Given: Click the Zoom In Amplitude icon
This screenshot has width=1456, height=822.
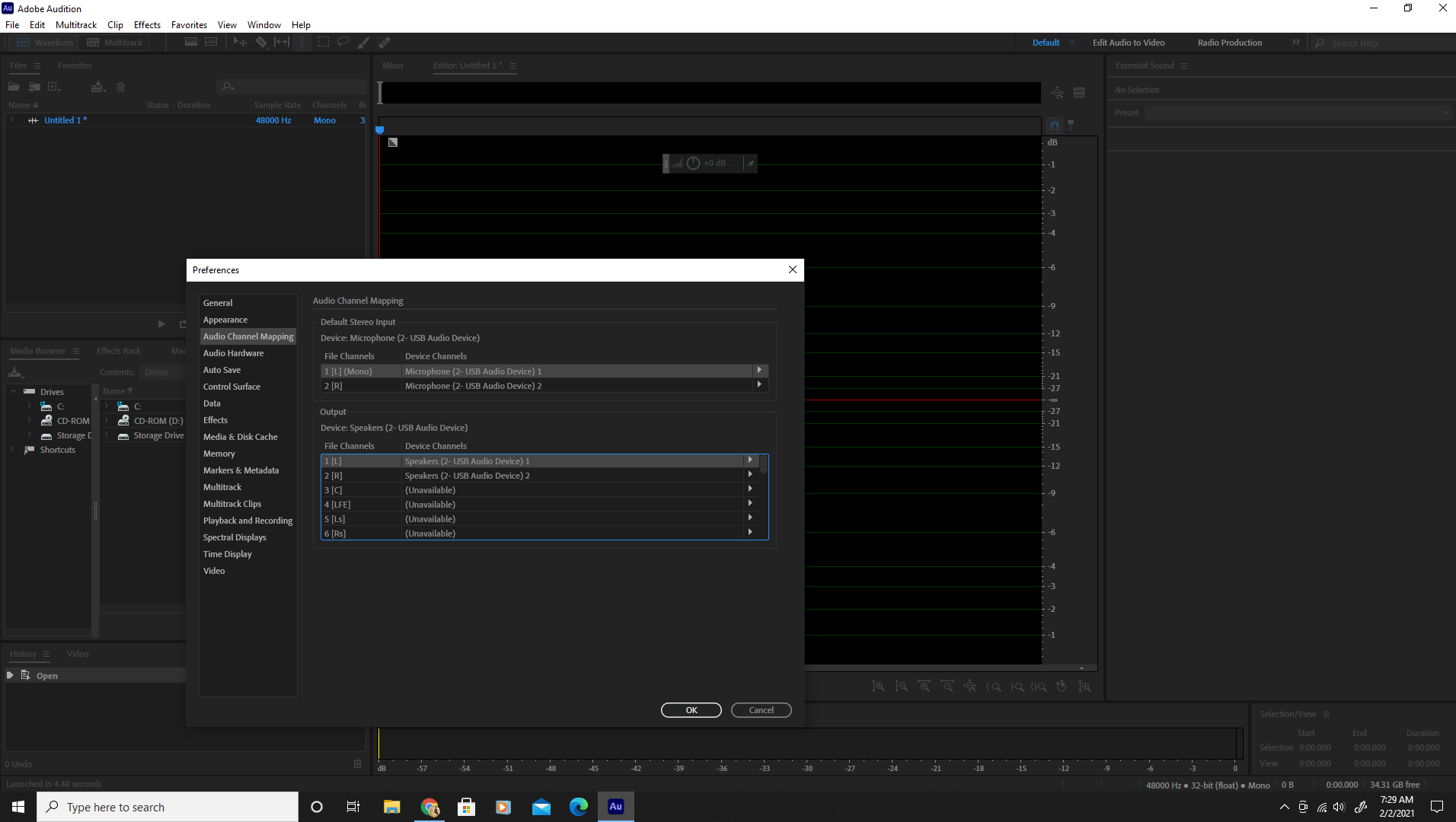Looking at the screenshot, I should [879, 686].
